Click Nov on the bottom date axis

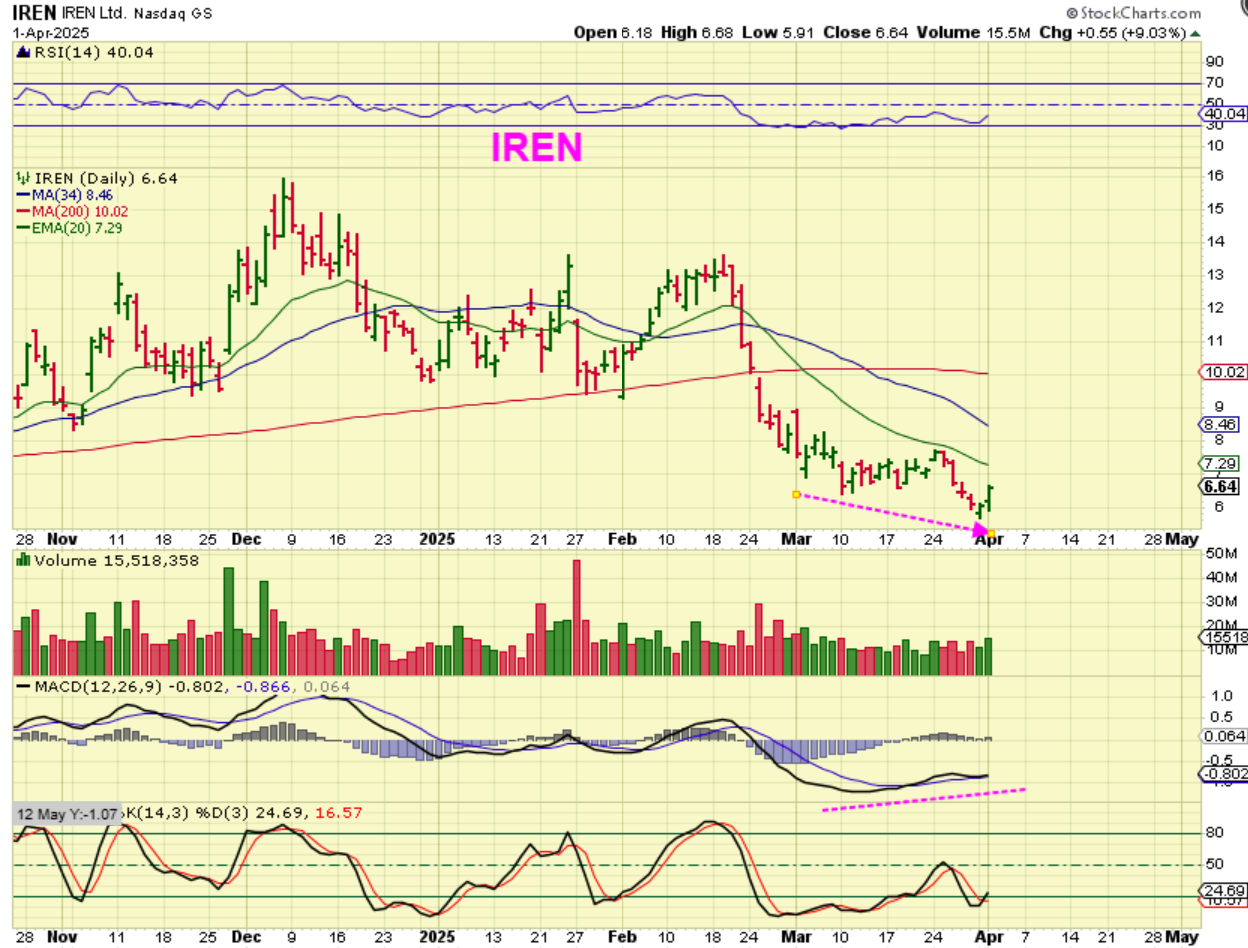[62, 938]
